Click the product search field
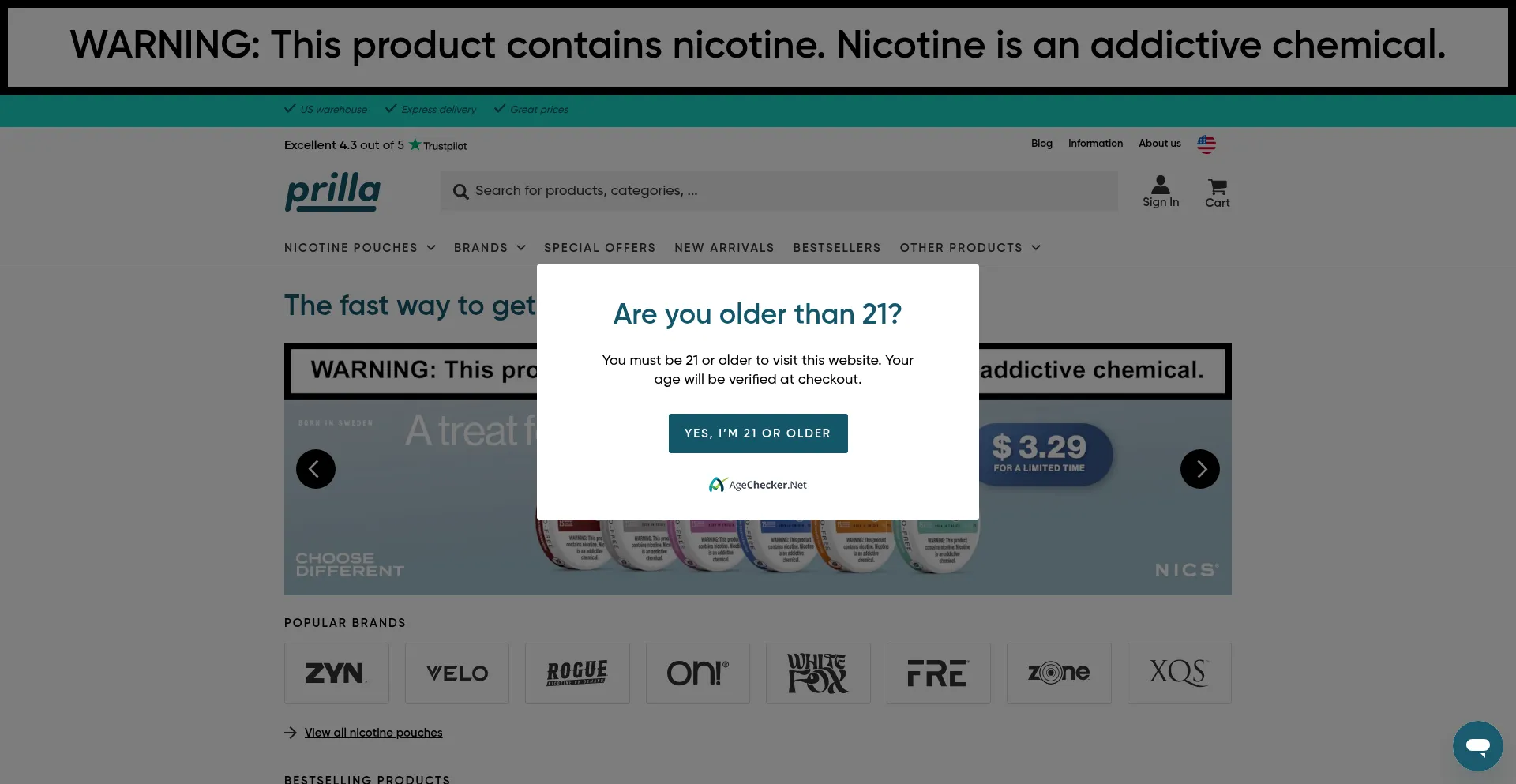 click(779, 191)
